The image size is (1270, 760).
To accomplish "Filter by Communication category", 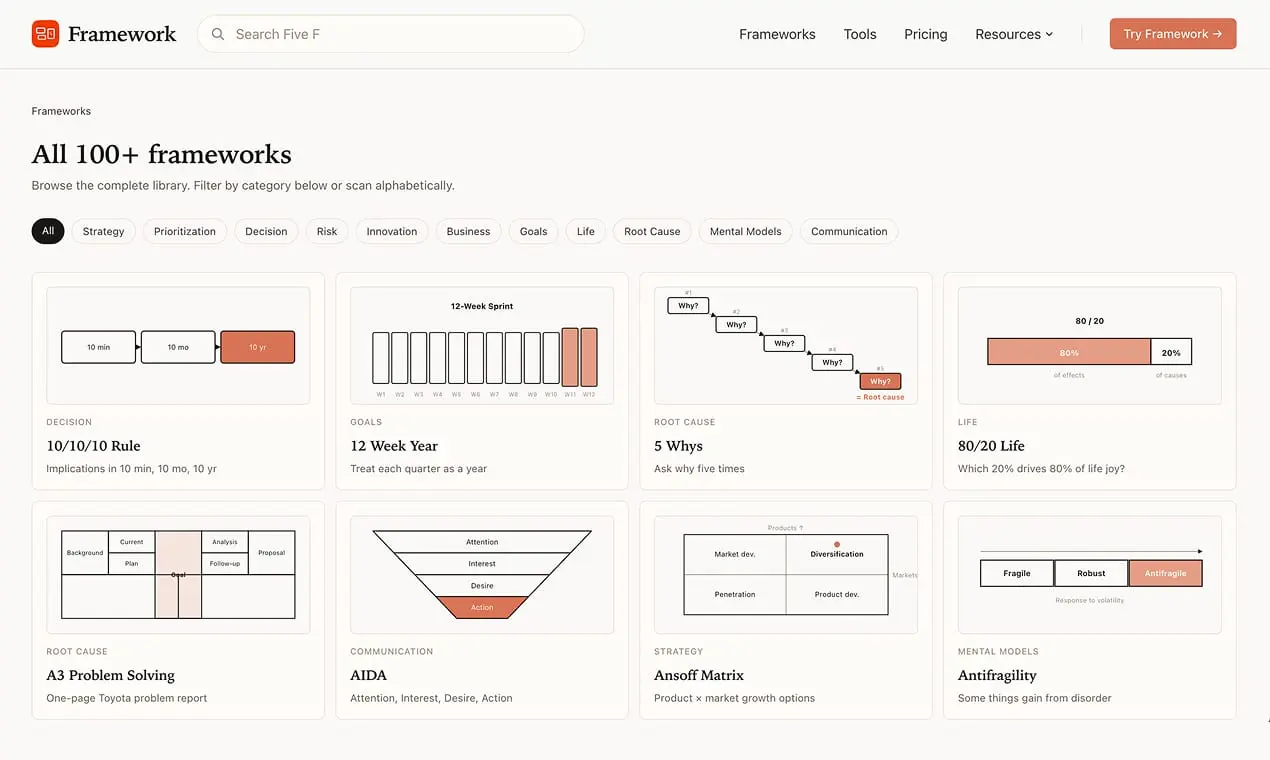I will pyautogui.click(x=849, y=231).
